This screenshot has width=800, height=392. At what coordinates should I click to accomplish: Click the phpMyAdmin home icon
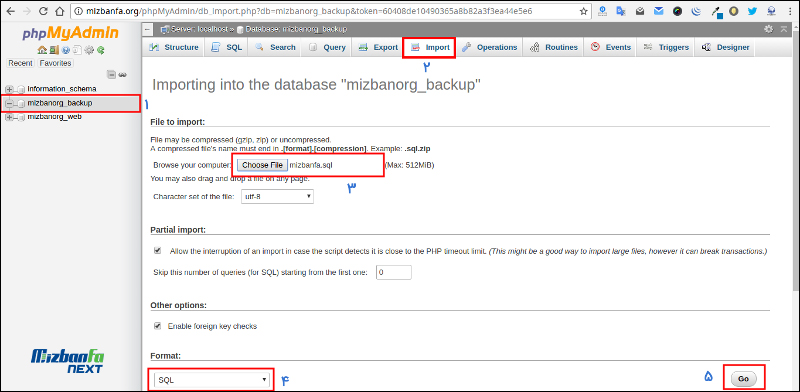(x=42, y=50)
